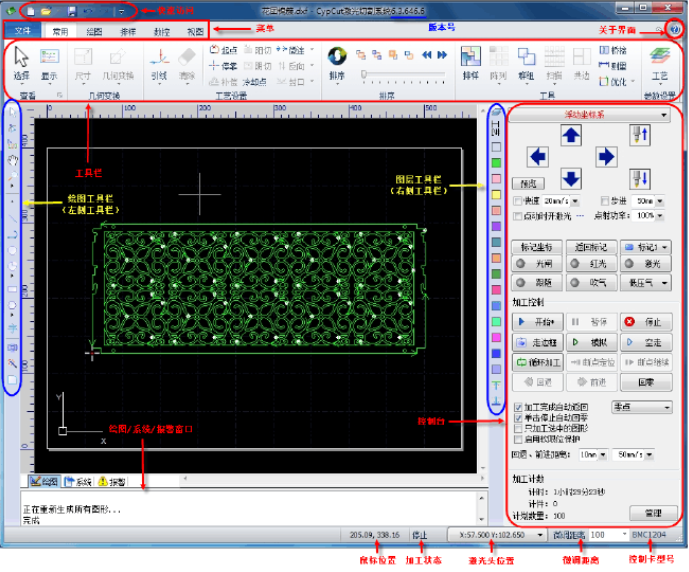This screenshot has height=572, width=689.
Task: Click the help icon at top right
Action: point(673,32)
